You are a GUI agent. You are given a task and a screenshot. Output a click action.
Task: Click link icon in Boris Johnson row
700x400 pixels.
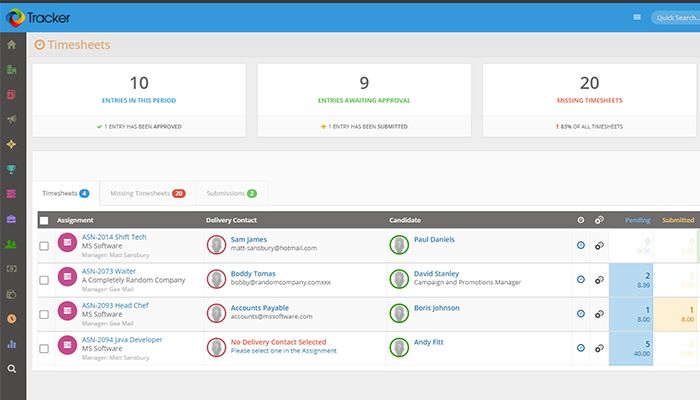(599, 314)
